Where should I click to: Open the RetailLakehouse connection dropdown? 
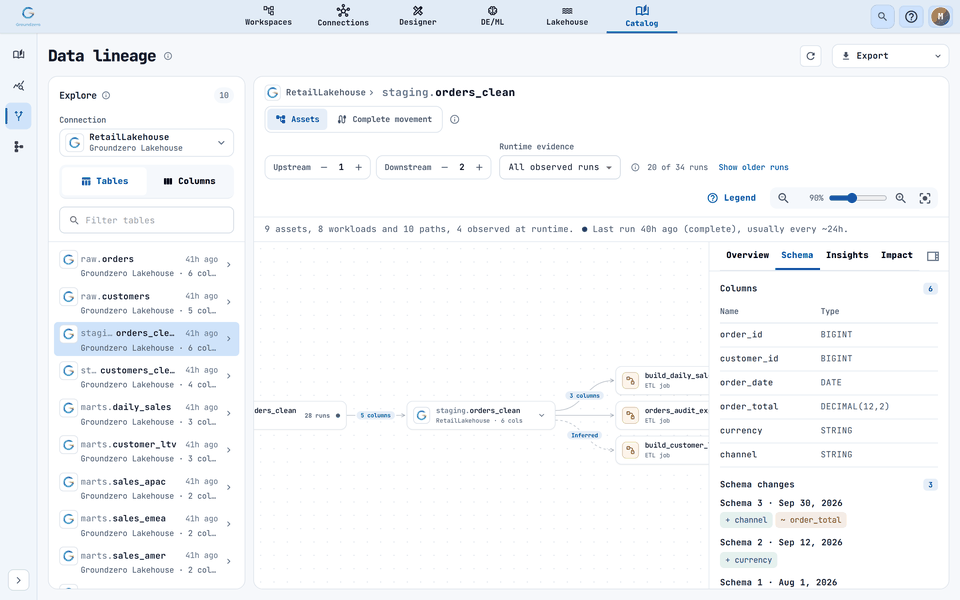(x=146, y=143)
